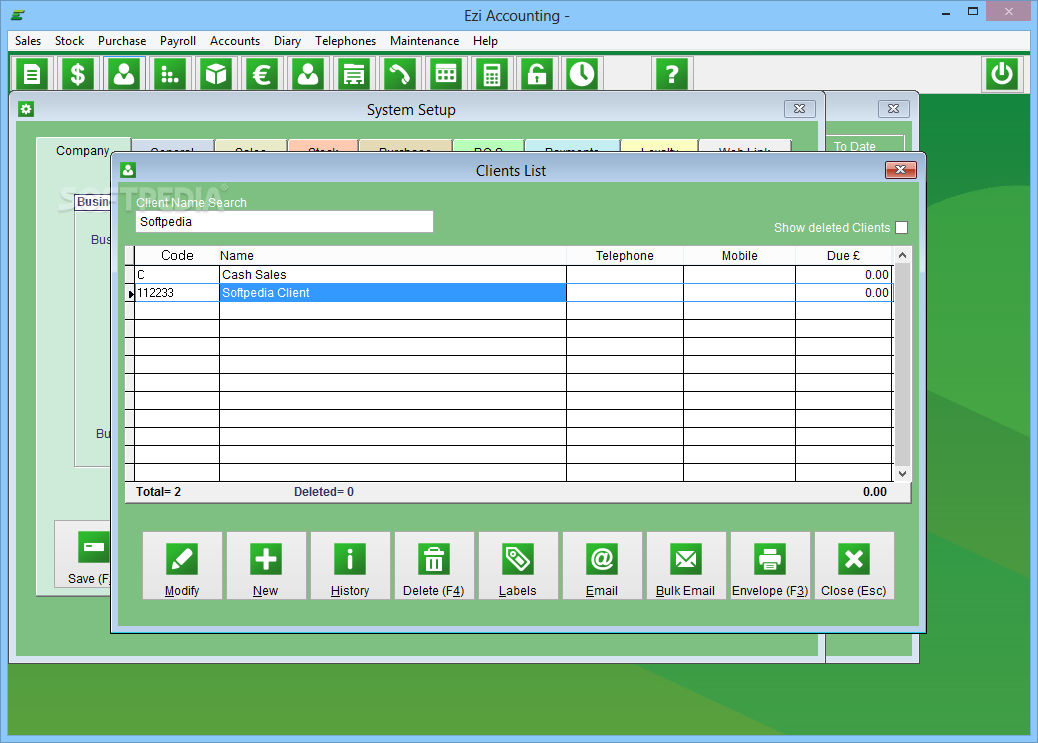The width and height of the screenshot is (1038, 743).
Task: Click the Mobile column header
Action: [x=739, y=256]
